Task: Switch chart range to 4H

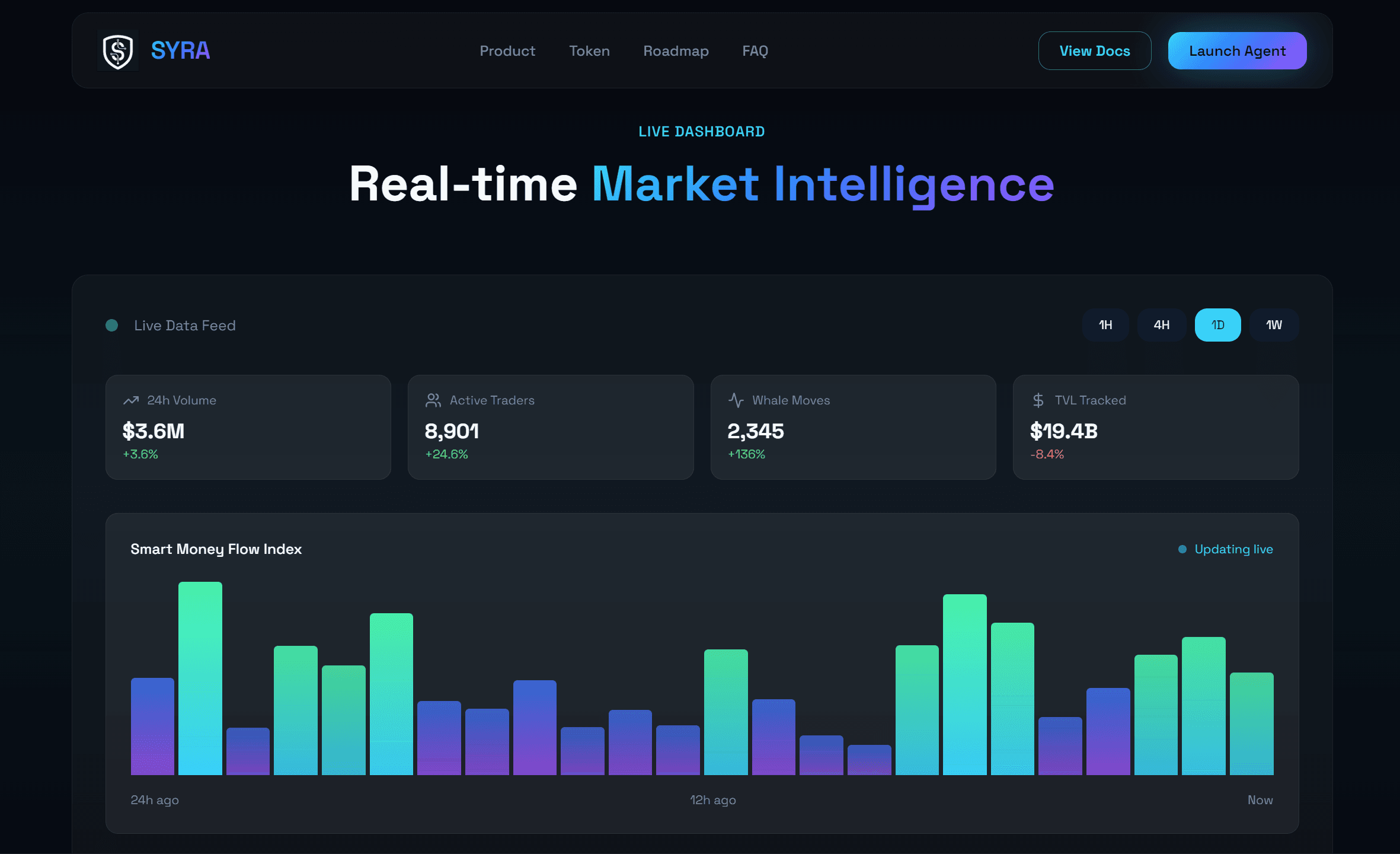Action: click(x=1161, y=325)
